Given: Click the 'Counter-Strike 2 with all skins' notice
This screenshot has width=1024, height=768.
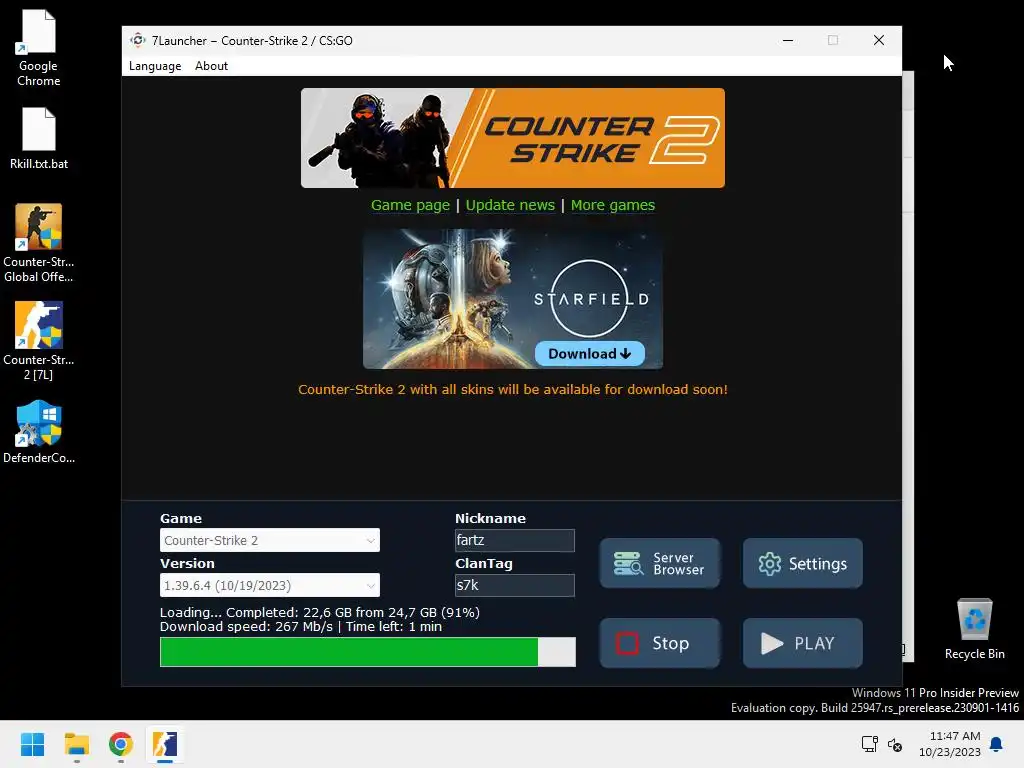Looking at the screenshot, I should tap(513, 389).
